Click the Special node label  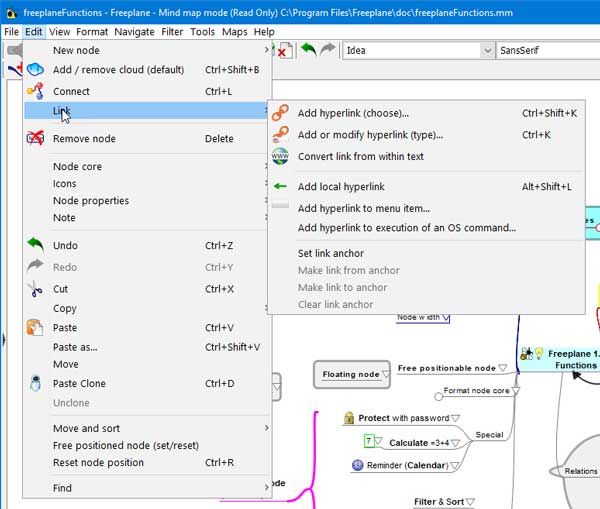pos(489,435)
